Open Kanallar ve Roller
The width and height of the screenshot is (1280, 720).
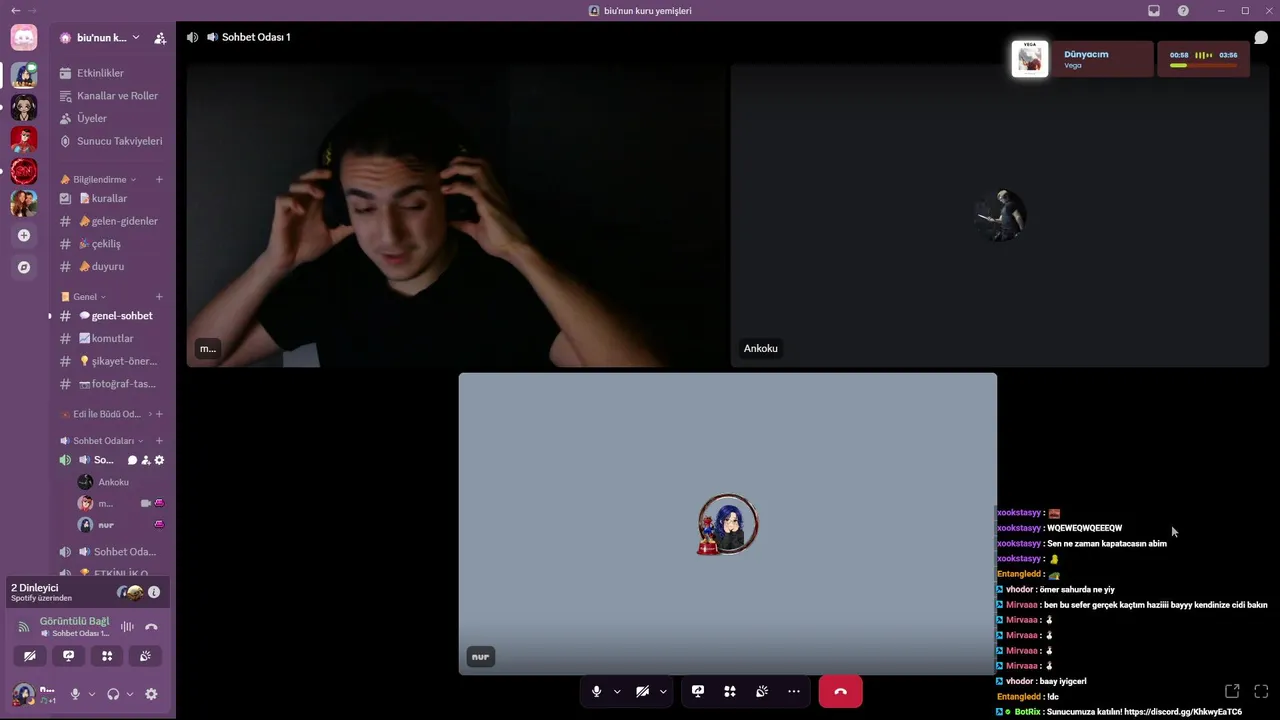110,96
